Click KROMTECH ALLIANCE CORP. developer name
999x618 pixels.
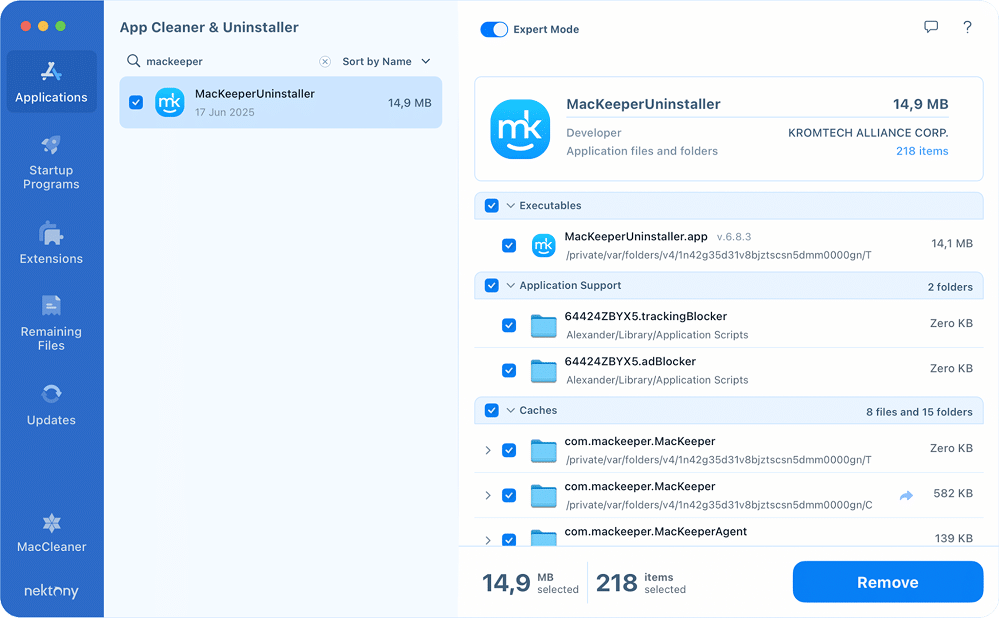[x=868, y=133]
